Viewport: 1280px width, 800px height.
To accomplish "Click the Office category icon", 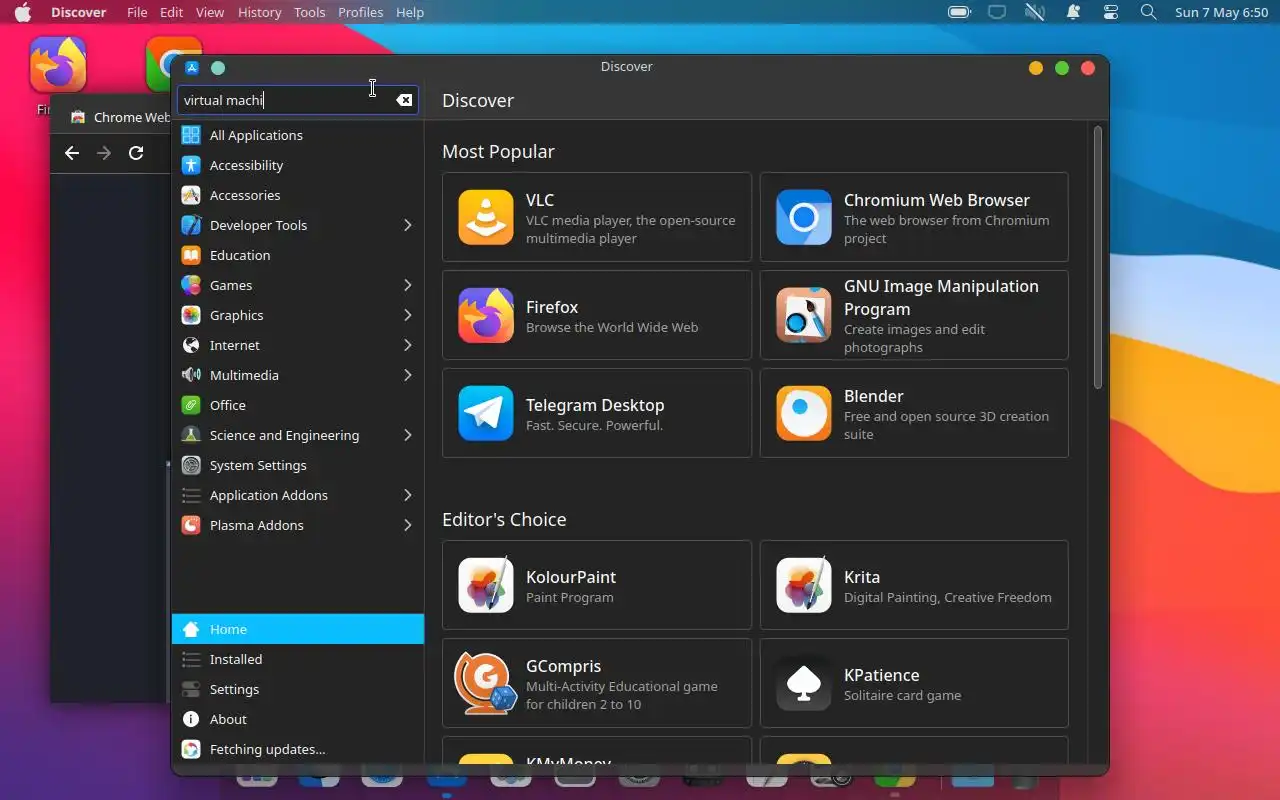I will coord(191,405).
